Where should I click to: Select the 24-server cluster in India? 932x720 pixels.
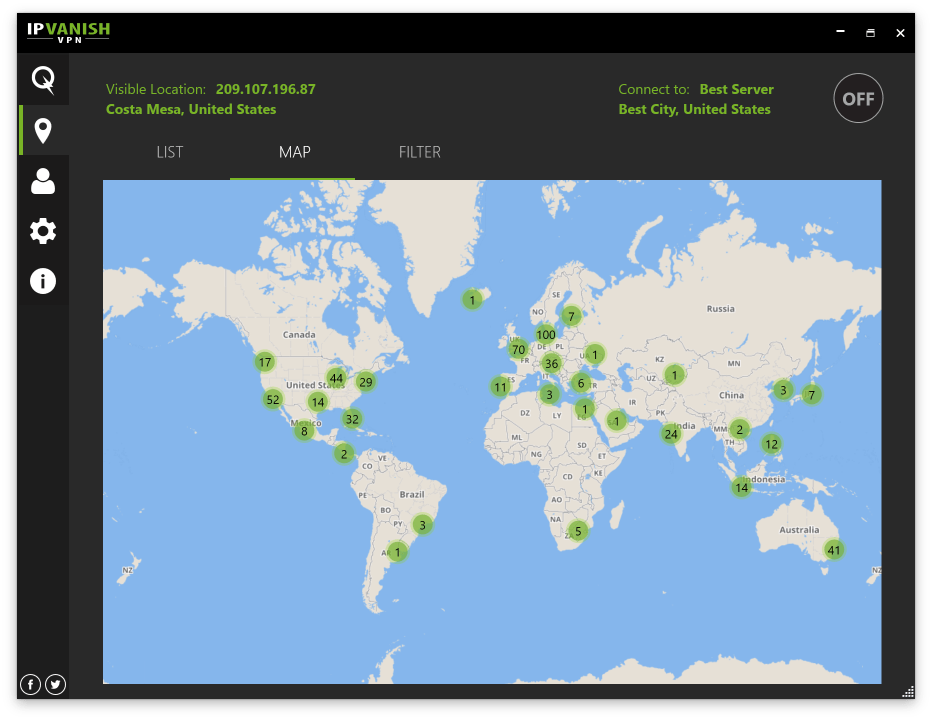coord(671,434)
